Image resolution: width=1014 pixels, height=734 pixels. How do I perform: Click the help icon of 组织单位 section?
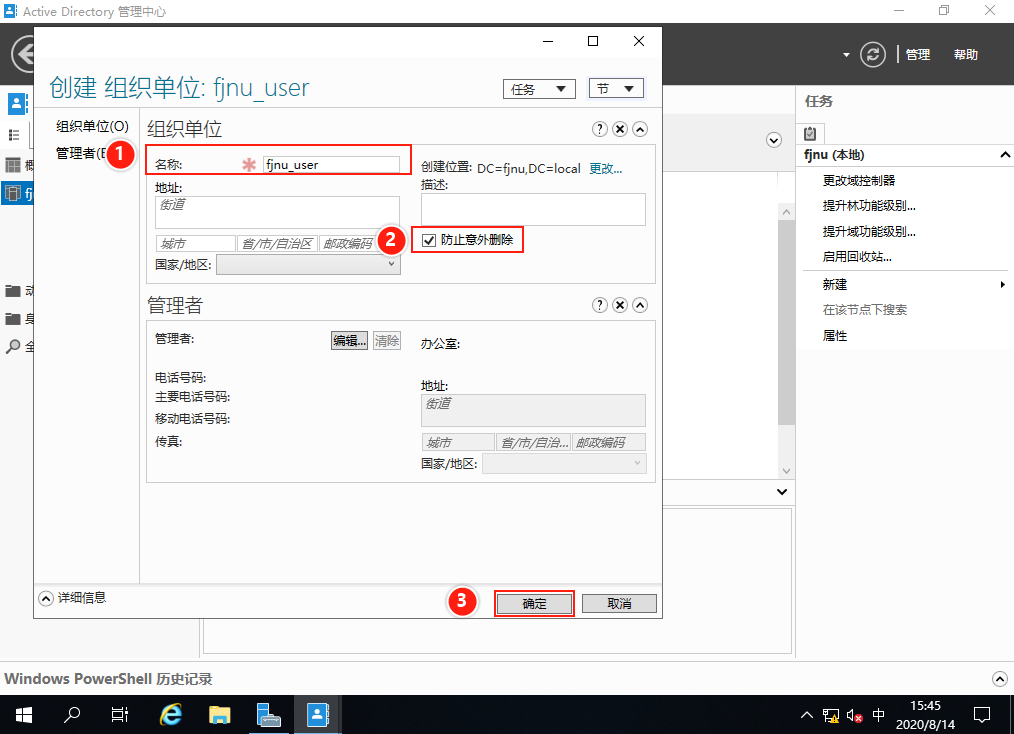point(599,129)
